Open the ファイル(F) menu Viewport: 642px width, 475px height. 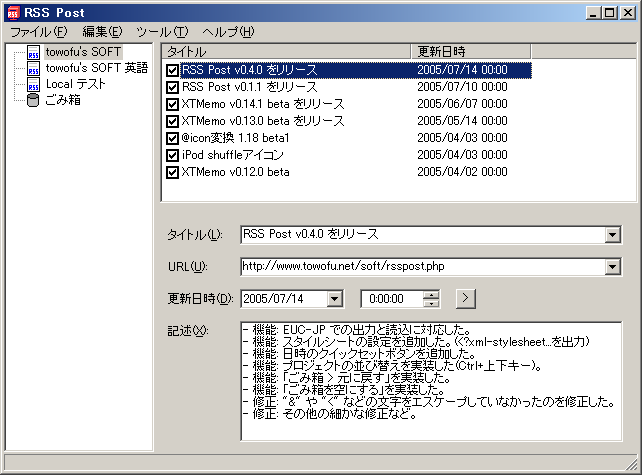tap(38, 32)
